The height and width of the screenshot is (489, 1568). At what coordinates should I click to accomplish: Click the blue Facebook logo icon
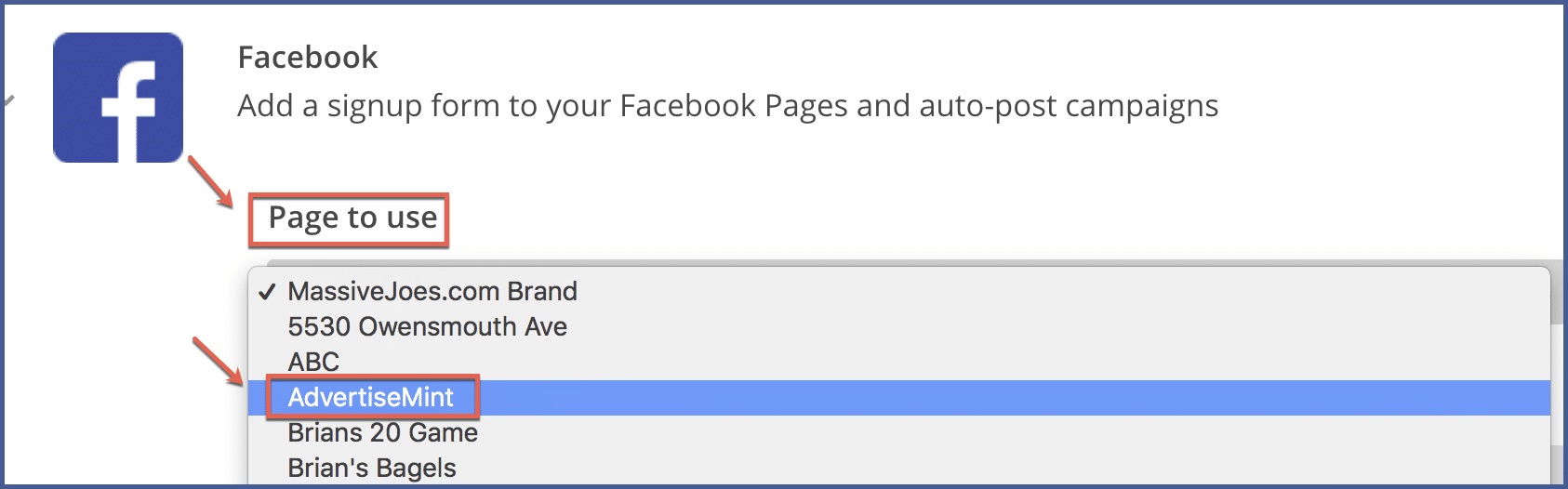pos(118,98)
